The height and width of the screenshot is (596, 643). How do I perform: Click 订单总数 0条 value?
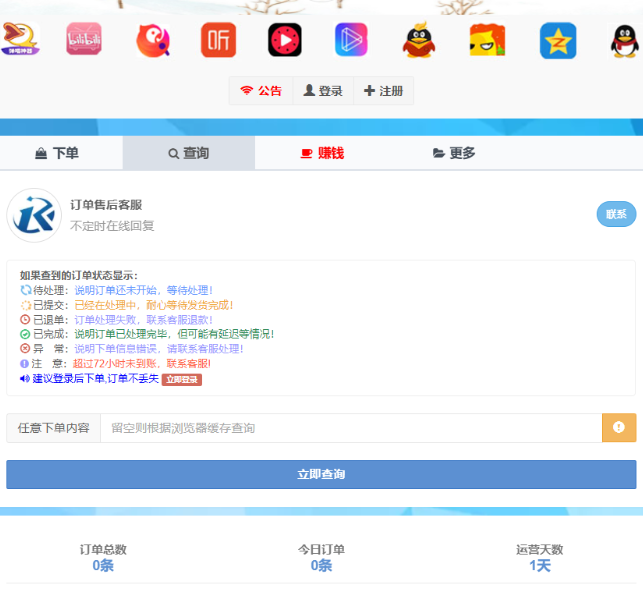[103, 565]
